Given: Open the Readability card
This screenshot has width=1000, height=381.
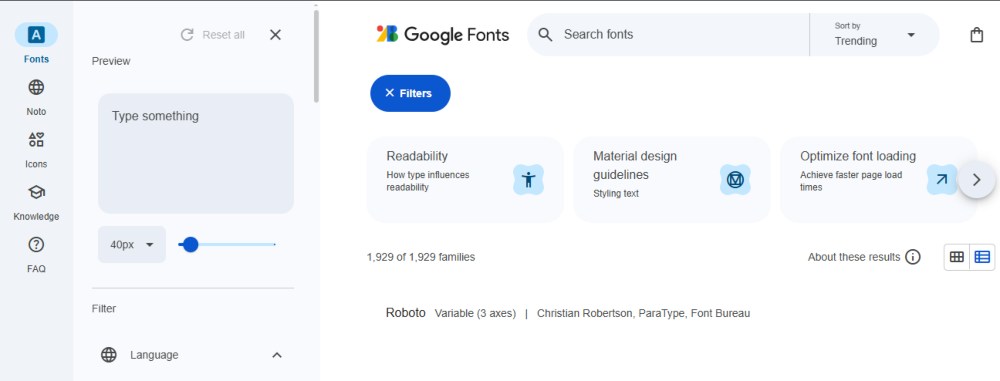Looking at the screenshot, I should tap(465, 180).
